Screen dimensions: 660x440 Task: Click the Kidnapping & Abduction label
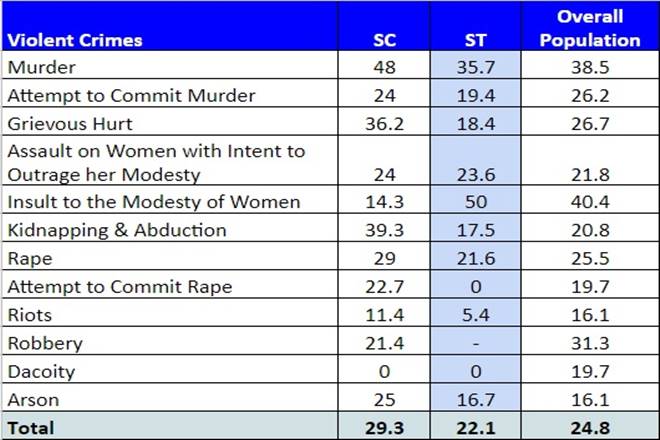click(x=116, y=230)
